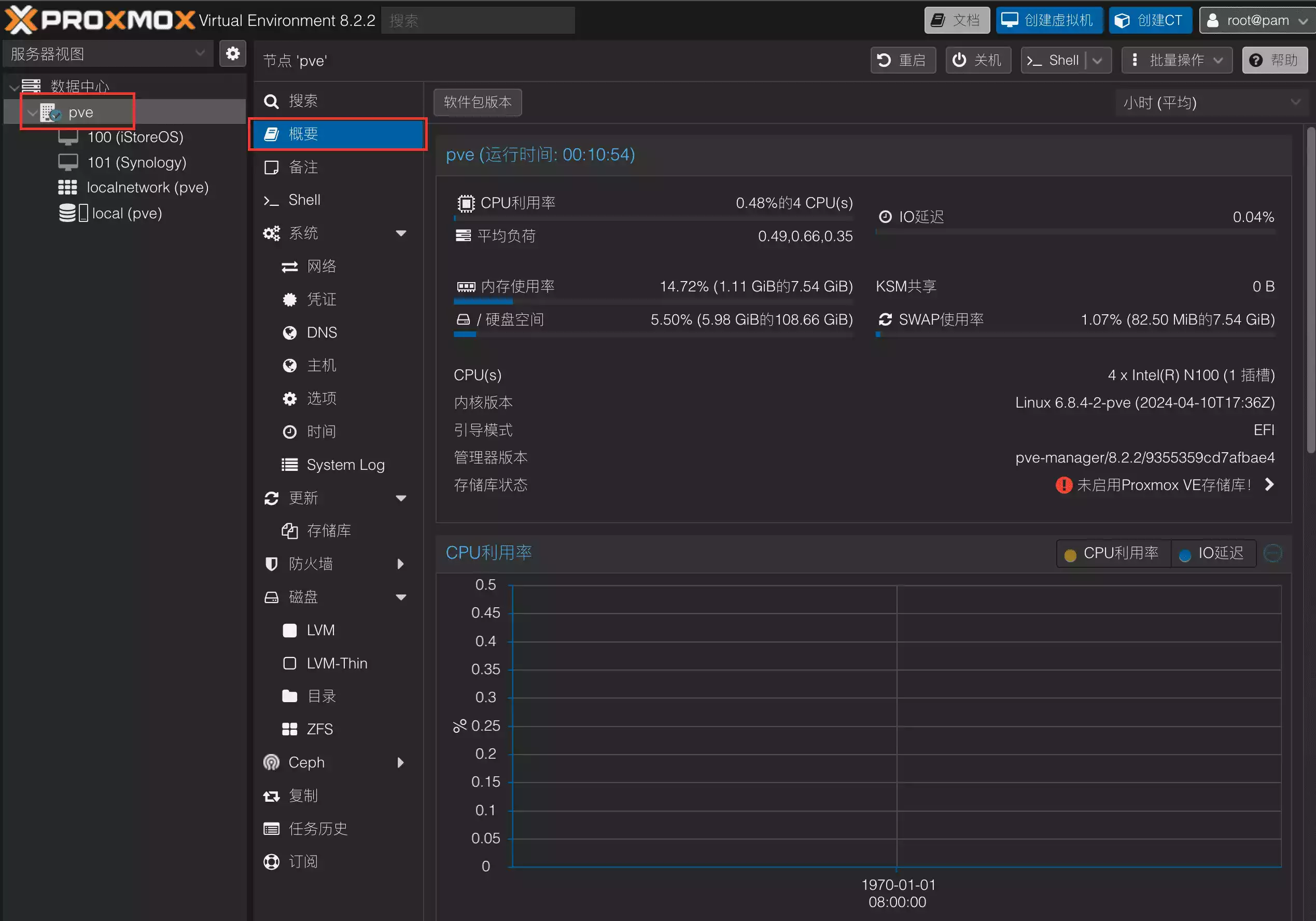Select the 防火墙 shield icon
The image size is (1316, 921).
[x=271, y=563]
